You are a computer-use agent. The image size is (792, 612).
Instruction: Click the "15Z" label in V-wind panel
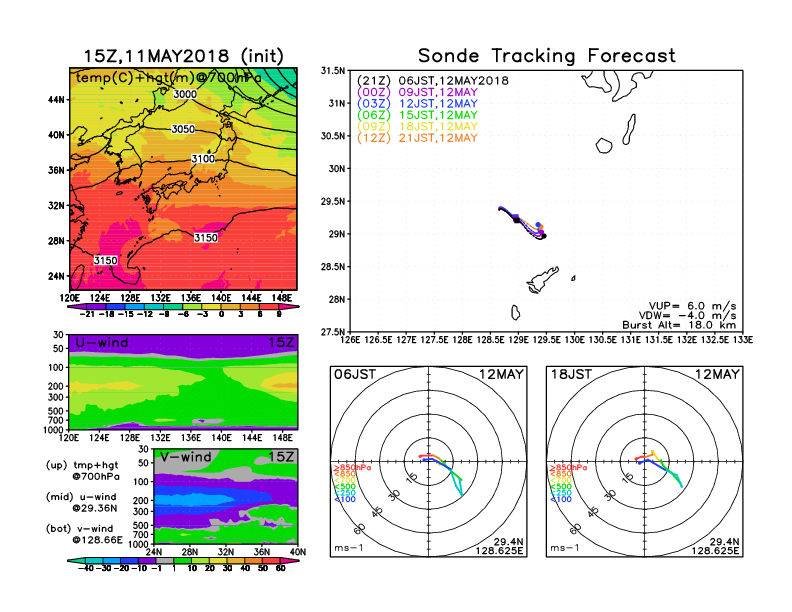(281, 457)
